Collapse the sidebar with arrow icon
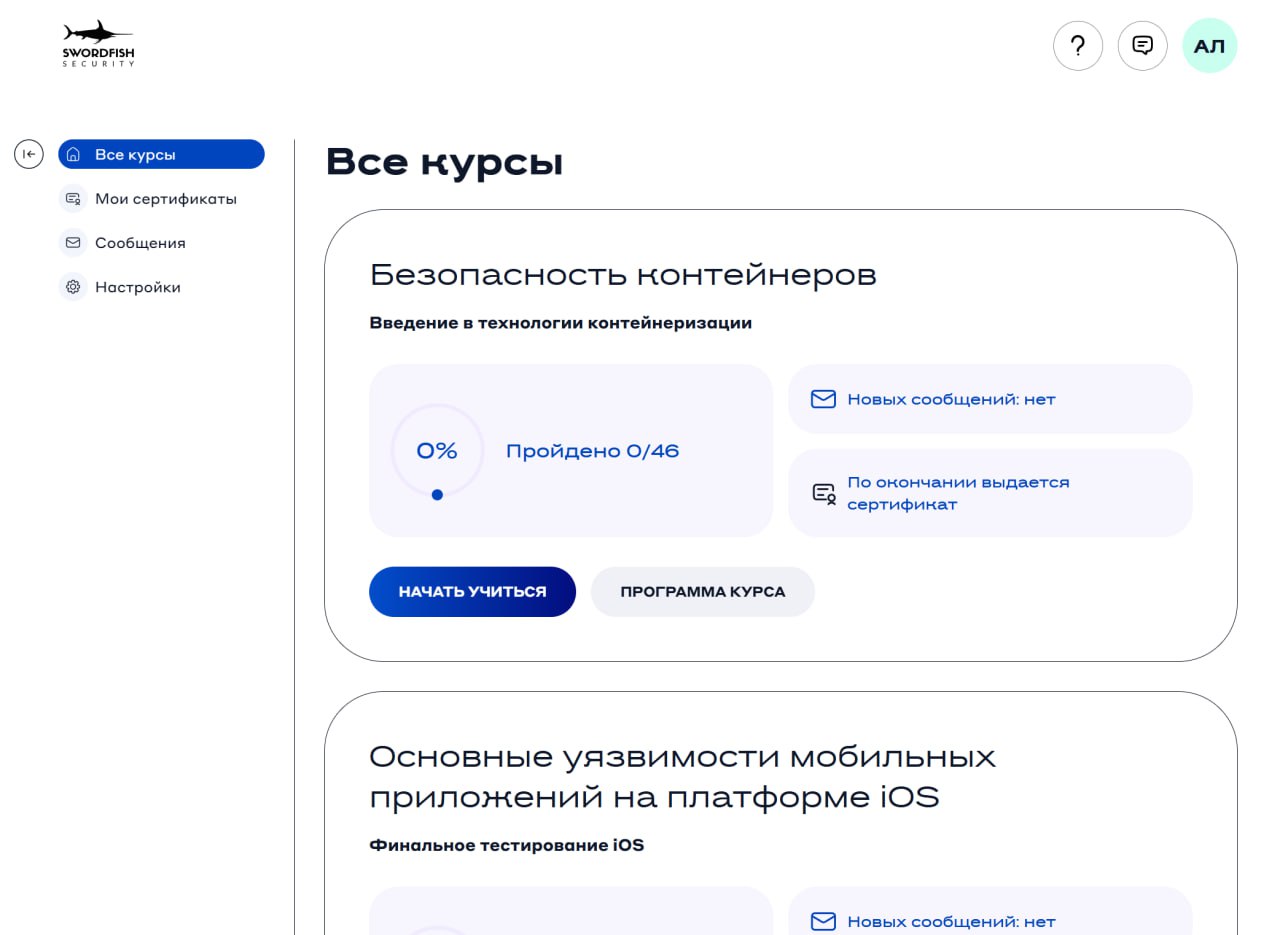Image resolution: width=1280 pixels, height=935 pixels. tap(29, 154)
